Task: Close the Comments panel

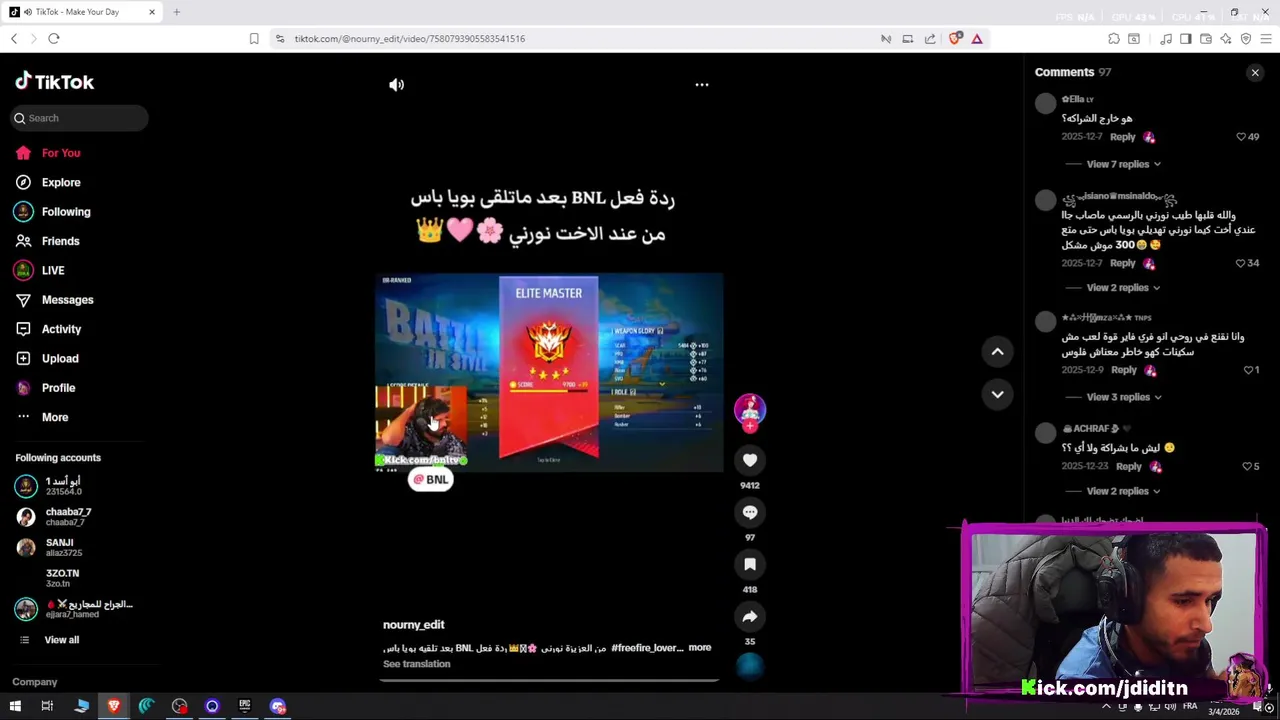Action: tap(1255, 72)
